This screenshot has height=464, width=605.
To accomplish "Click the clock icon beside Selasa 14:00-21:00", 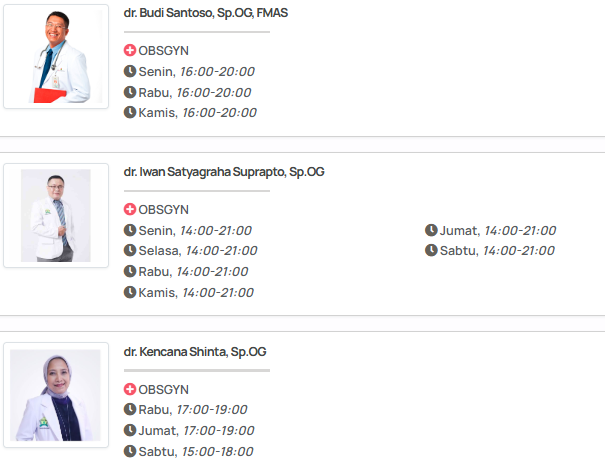I will pyautogui.click(x=130, y=250).
